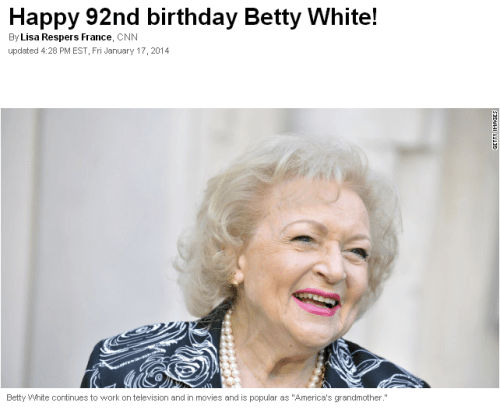
Task: Click the vertical Getty Images photo credit
Action: coord(495,130)
